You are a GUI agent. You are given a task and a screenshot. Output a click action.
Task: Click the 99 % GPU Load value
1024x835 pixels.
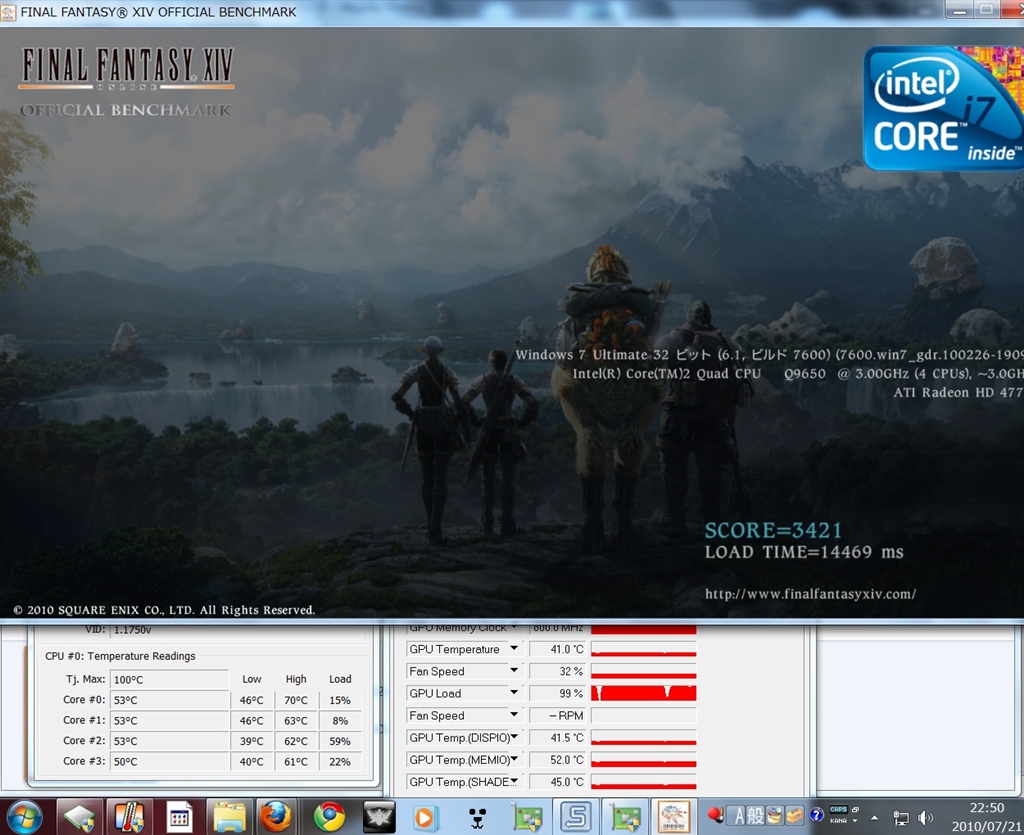pyautogui.click(x=558, y=693)
